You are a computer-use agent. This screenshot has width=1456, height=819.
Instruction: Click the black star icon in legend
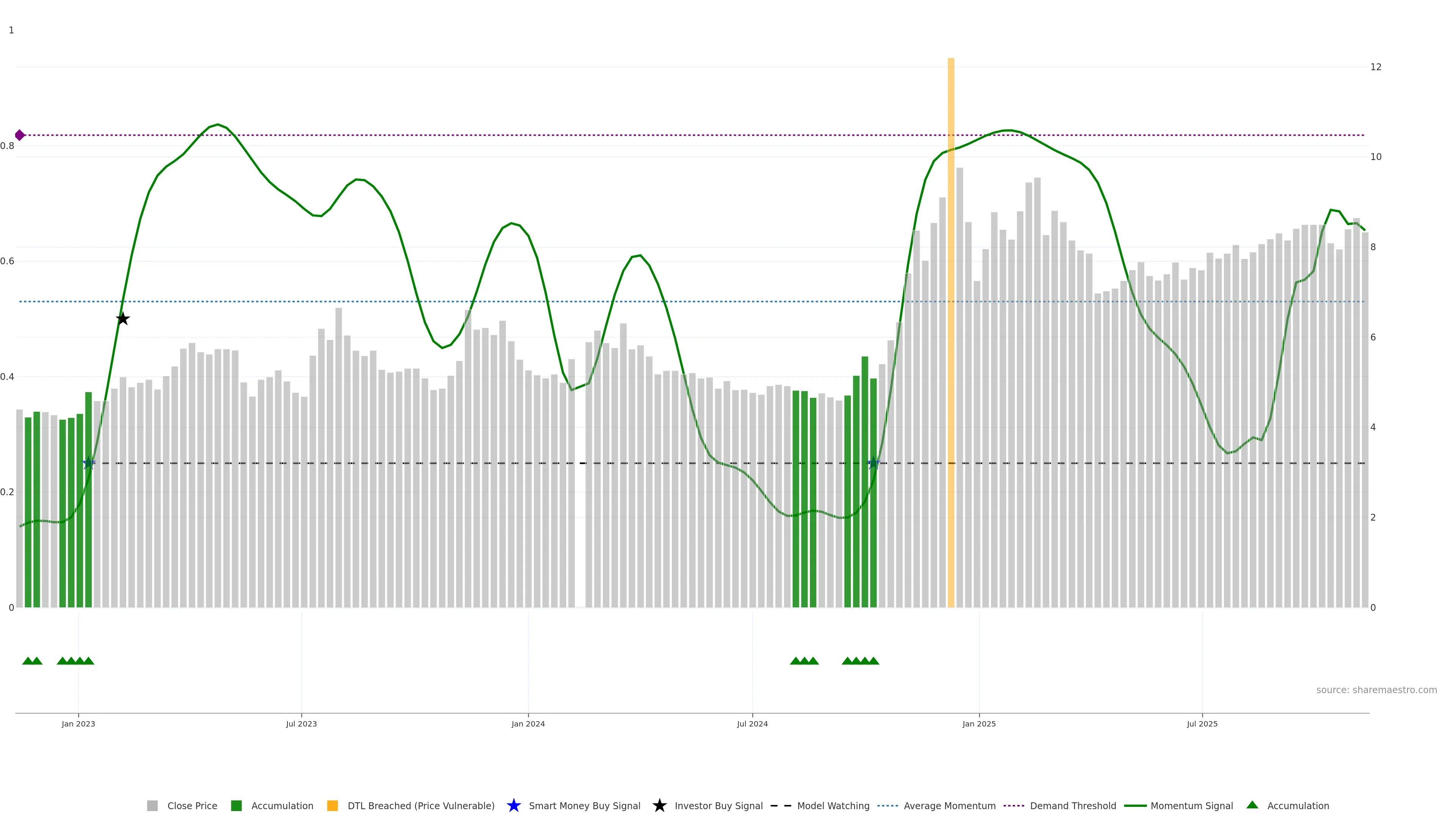[659, 805]
